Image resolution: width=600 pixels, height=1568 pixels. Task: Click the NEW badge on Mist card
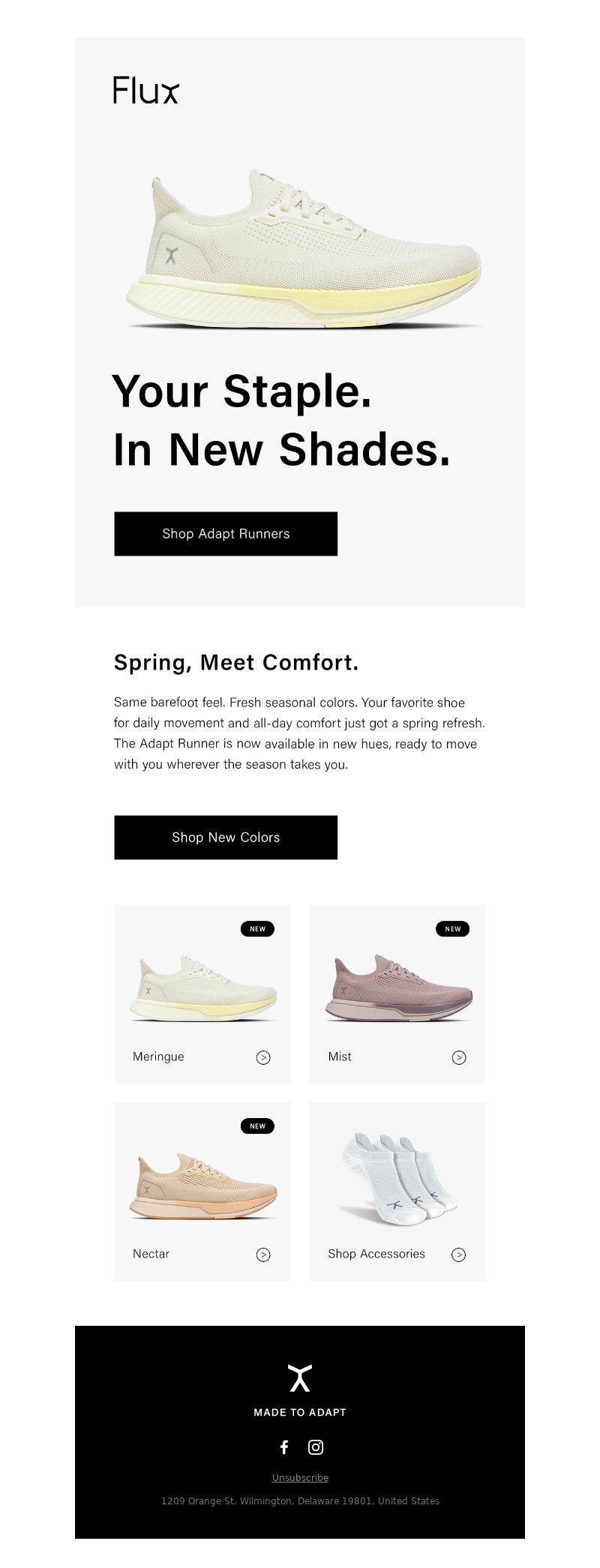[x=453, y=928]
